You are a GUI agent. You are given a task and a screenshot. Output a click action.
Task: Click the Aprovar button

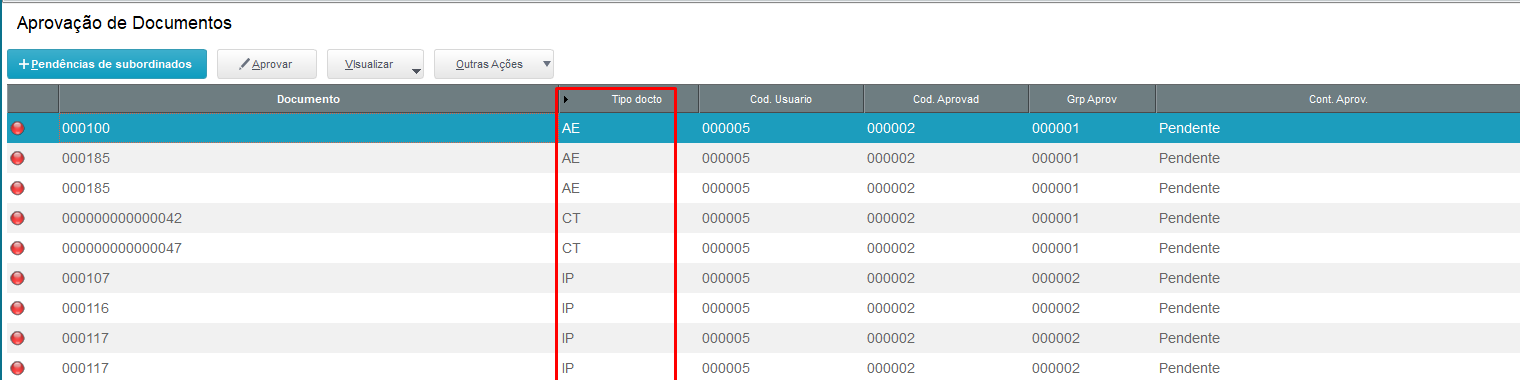click(267, 64)
